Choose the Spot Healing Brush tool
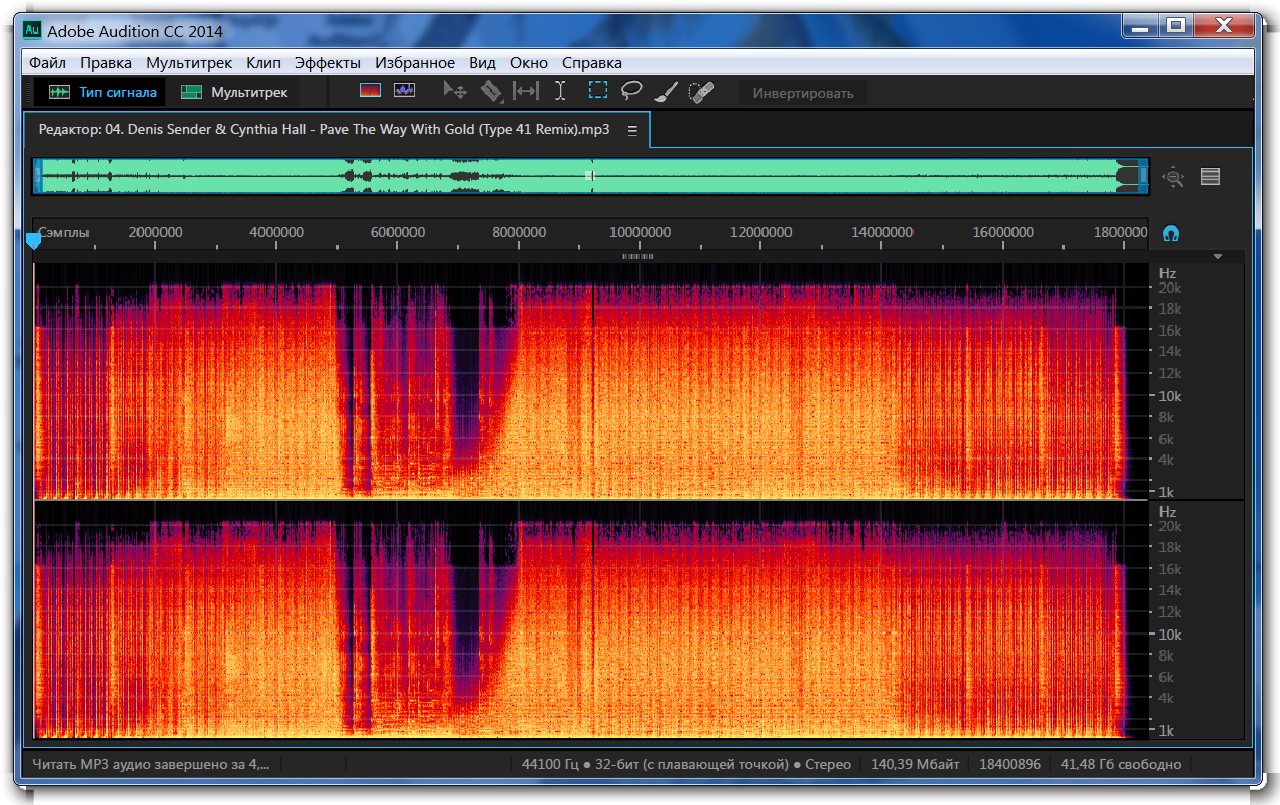Viewport: 1280px width, 805px height. (x=701, y=92)
